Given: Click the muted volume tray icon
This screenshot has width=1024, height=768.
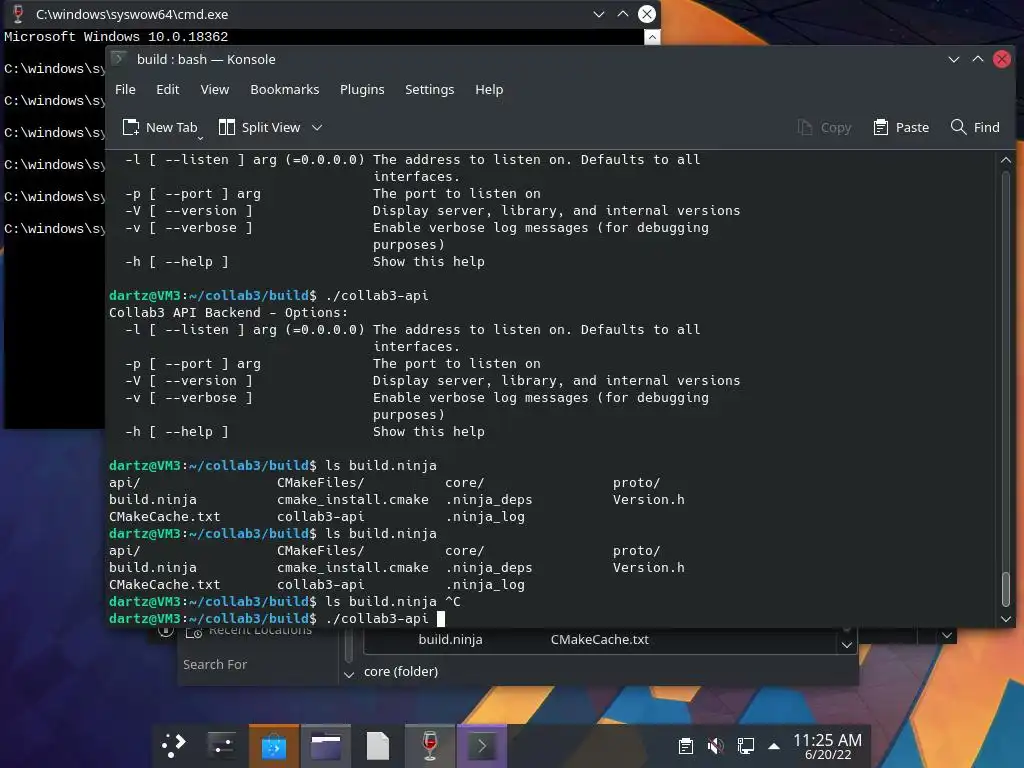Looking at the screenshot, I should click(716, 746).
